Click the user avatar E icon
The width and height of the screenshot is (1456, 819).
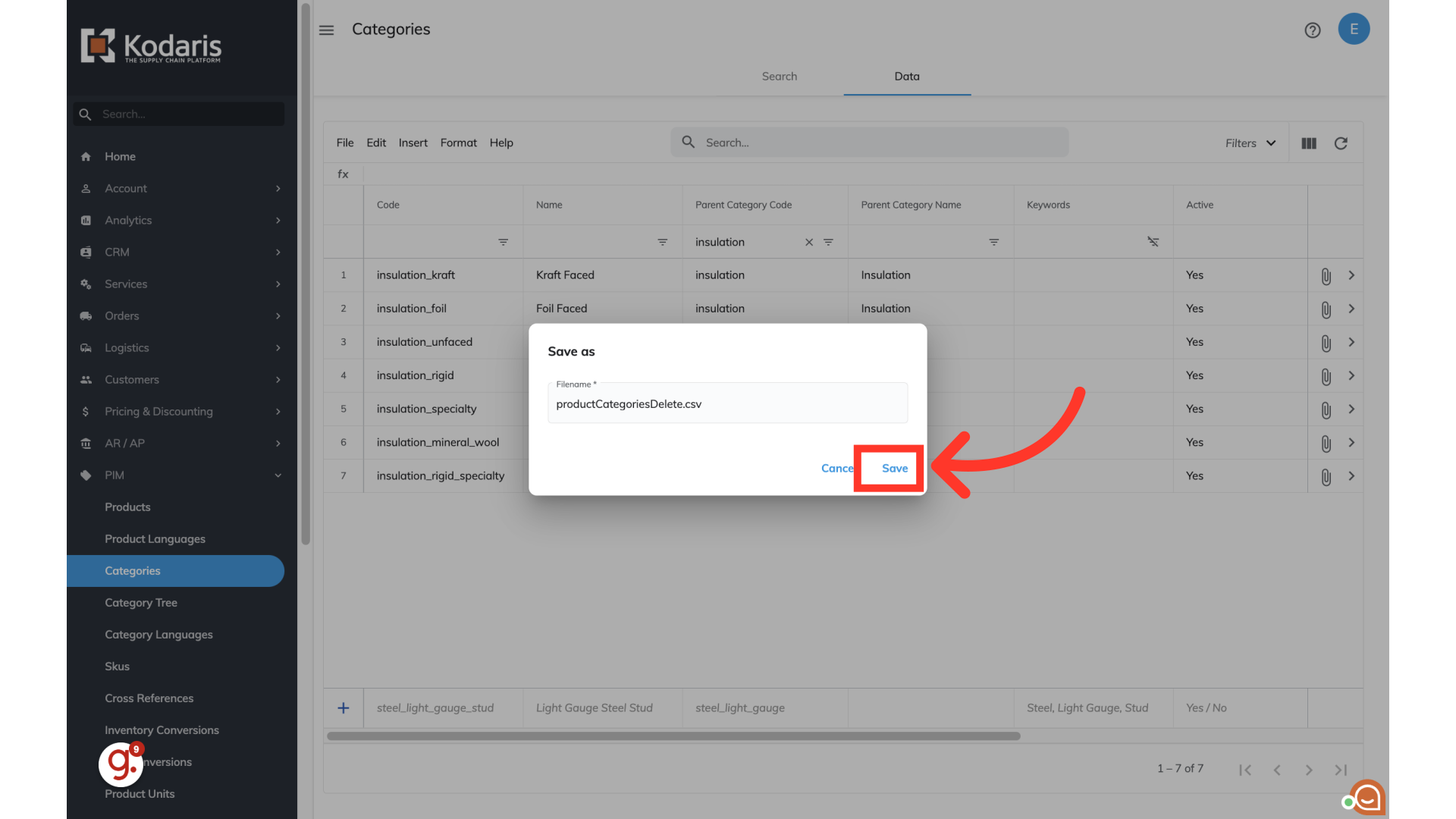(x=1354, y=30)
